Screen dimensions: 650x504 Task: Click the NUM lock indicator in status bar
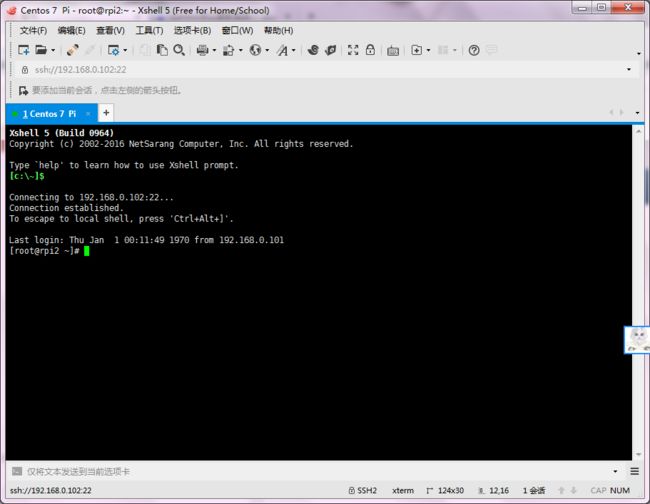click(x=620, y=491)
